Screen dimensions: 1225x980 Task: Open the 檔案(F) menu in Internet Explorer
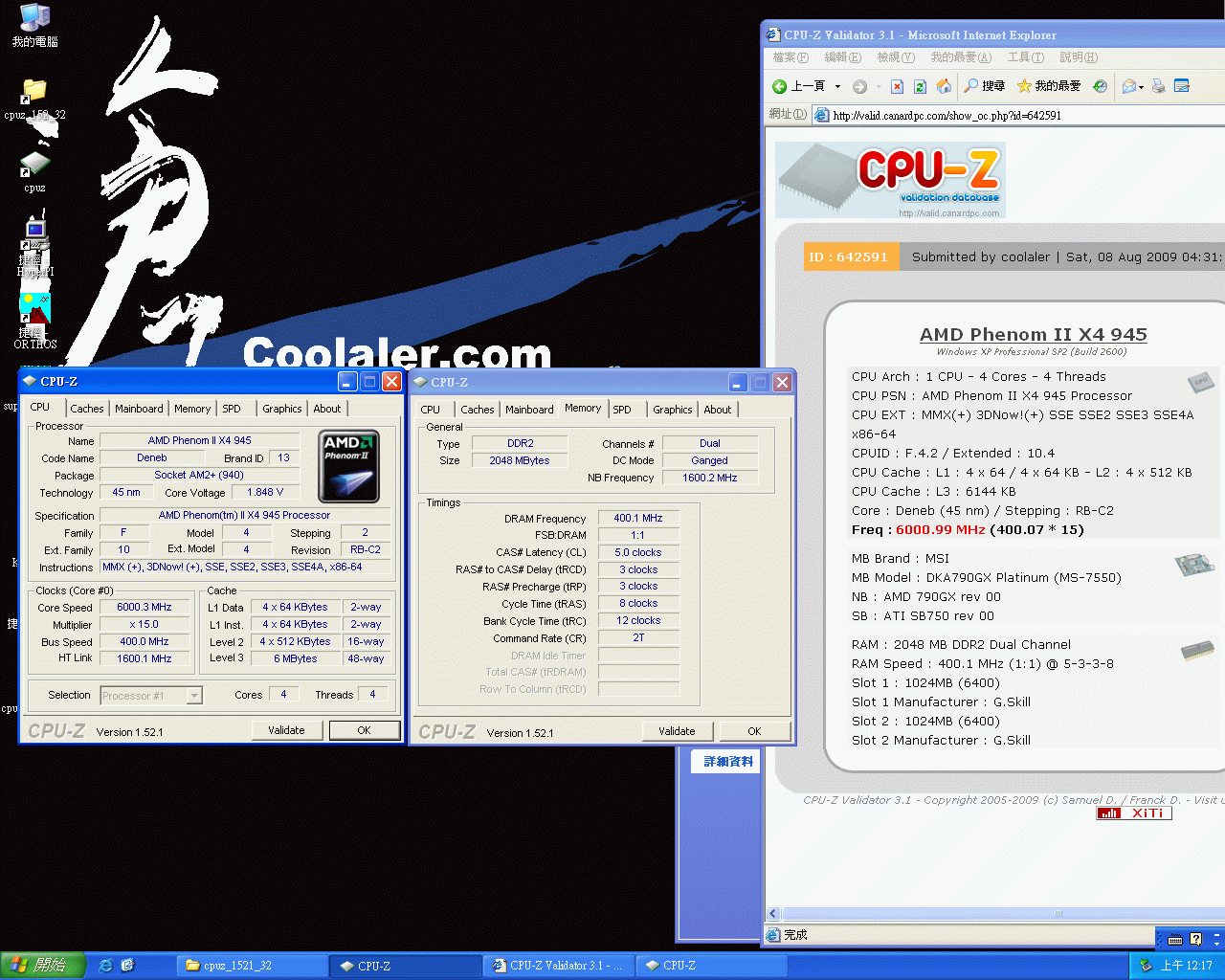point(791,57)
